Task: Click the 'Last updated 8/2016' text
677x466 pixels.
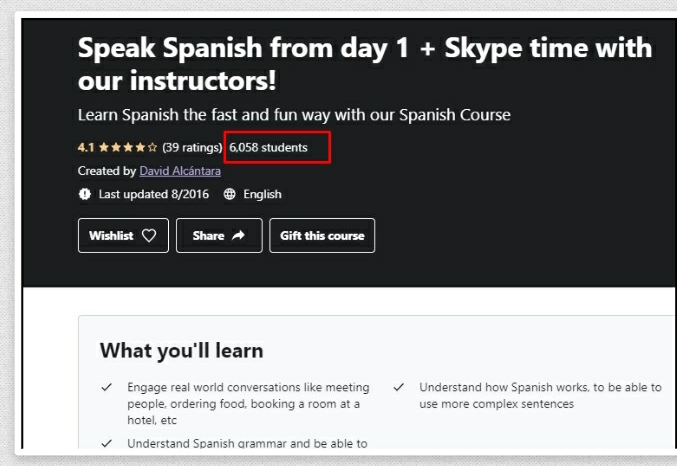Action: pyautogui.click(x=154, y=194)
